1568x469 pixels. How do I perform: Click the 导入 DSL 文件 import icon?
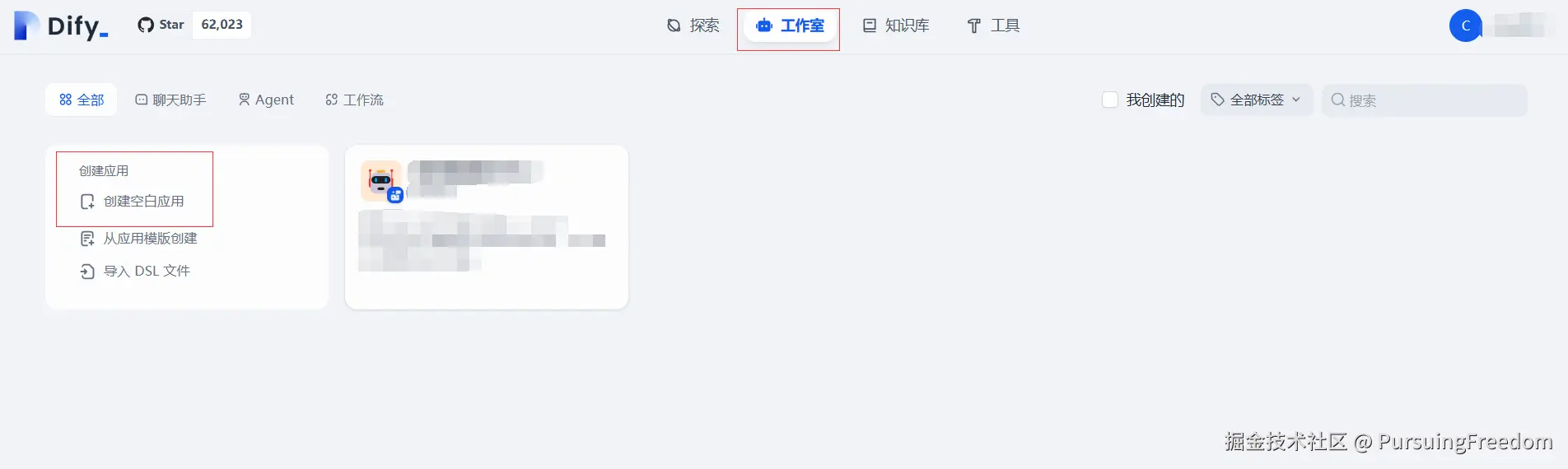pyautogui.click(x=87, y=272)
